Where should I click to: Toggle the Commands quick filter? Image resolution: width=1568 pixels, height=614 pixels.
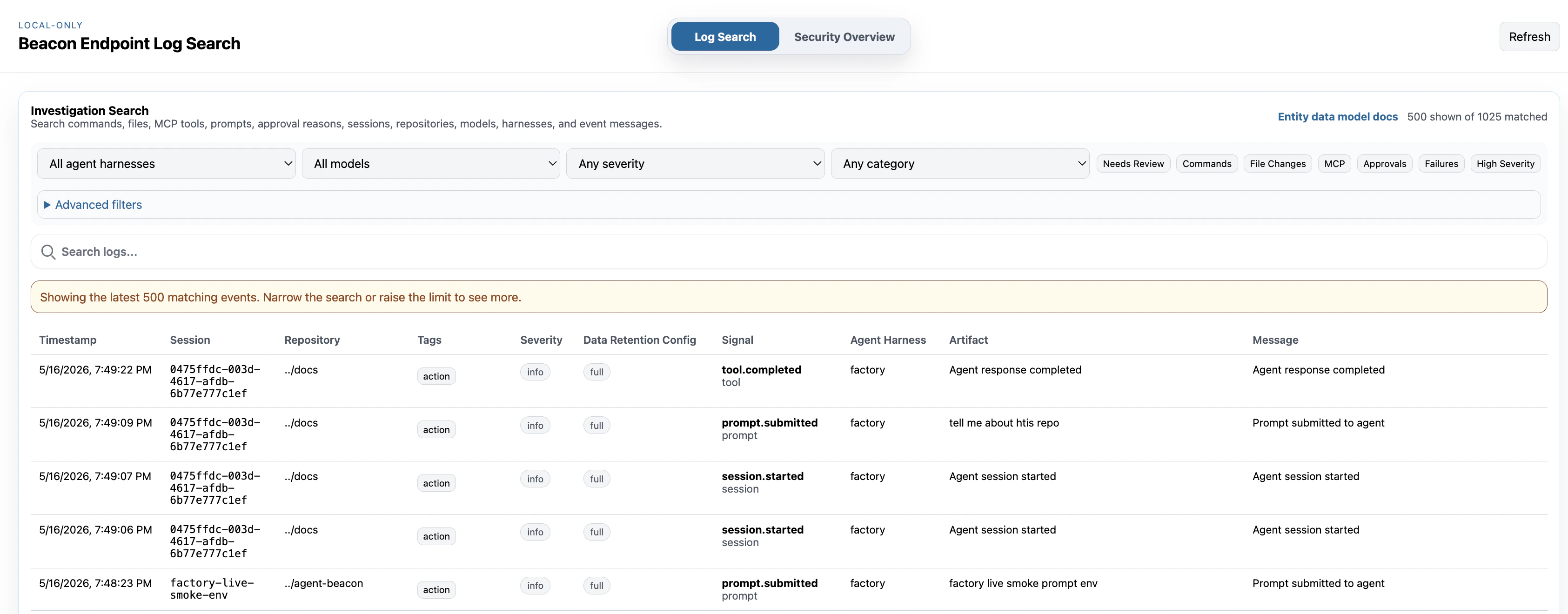coord(1206,164)
